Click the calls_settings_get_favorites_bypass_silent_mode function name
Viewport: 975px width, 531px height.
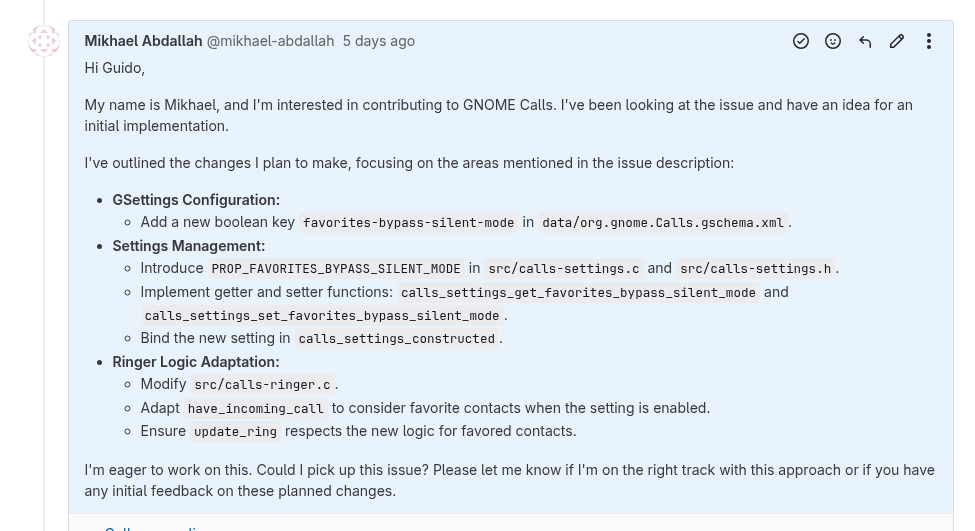click(578, 292)
